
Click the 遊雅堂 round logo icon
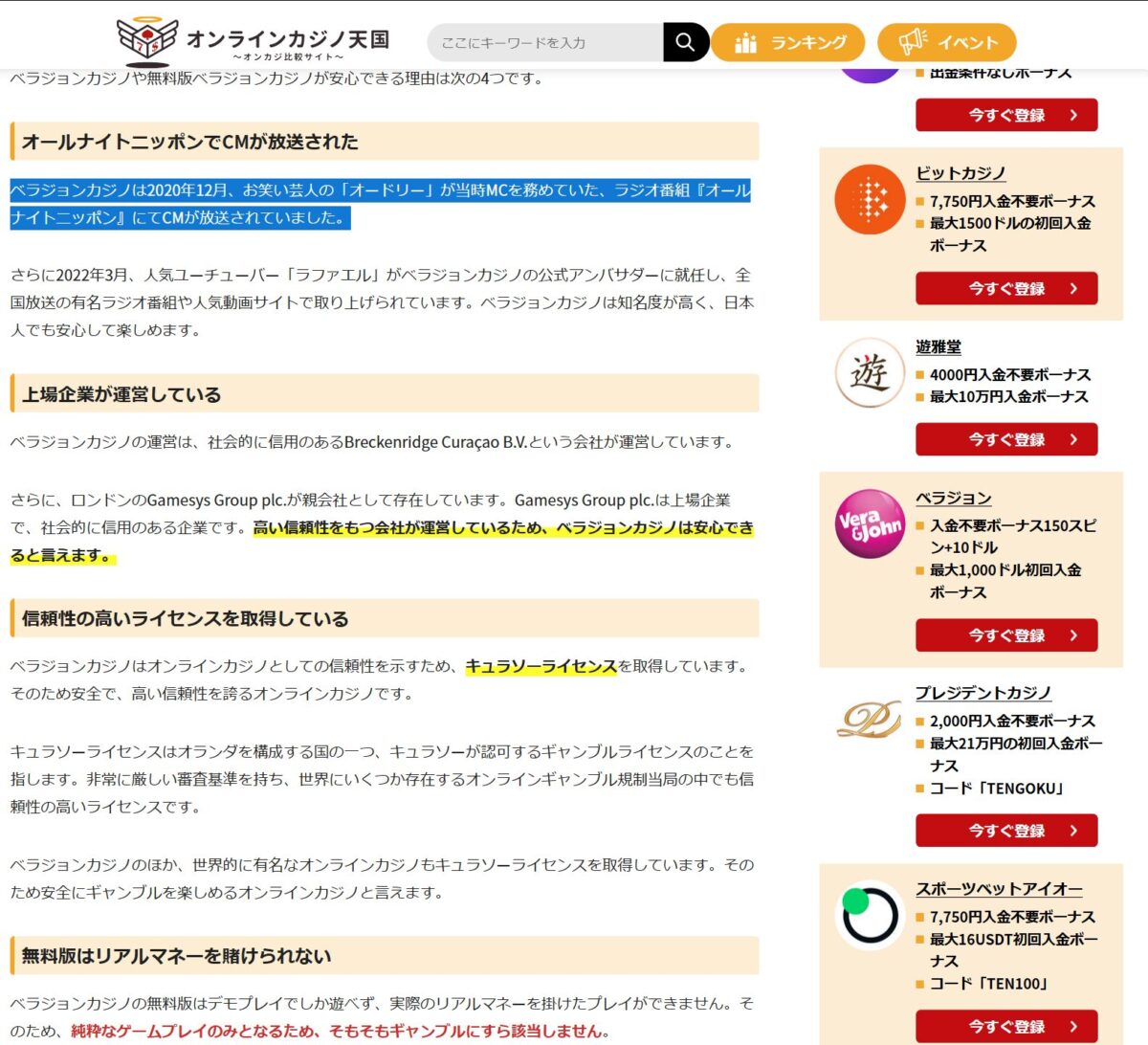click(x=869, y=373)
